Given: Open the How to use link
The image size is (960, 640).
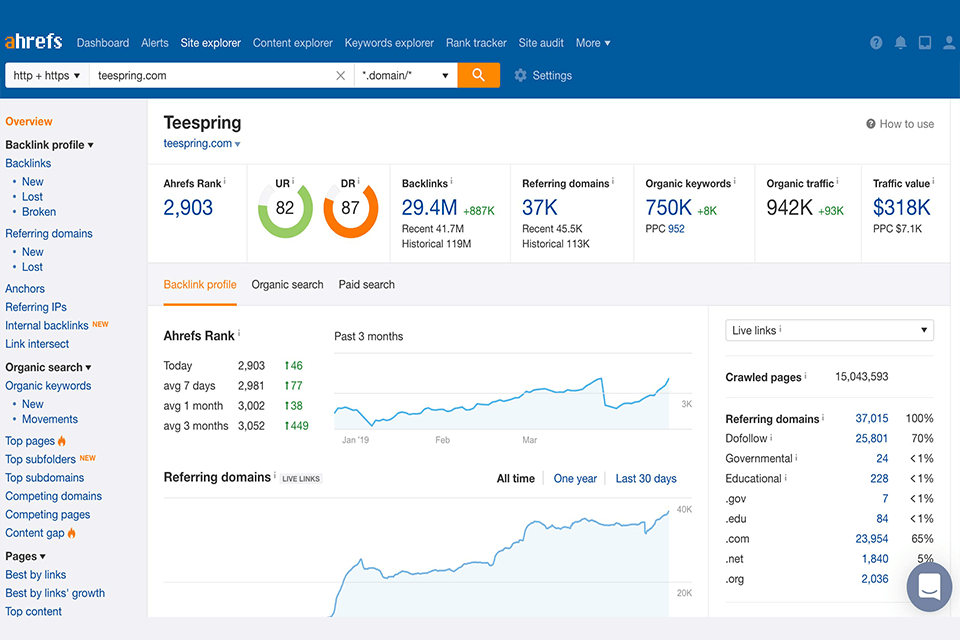Looking at the screenshot, I should tap(900, 124).
